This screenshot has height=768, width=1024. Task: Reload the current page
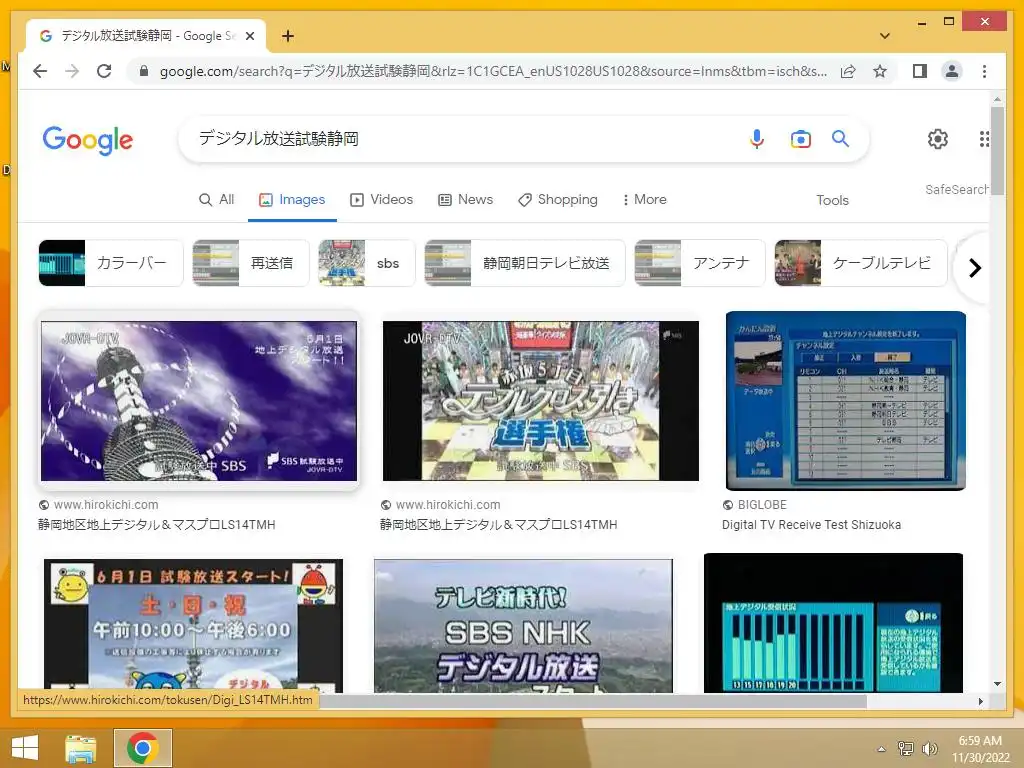[x=104, y=71]
